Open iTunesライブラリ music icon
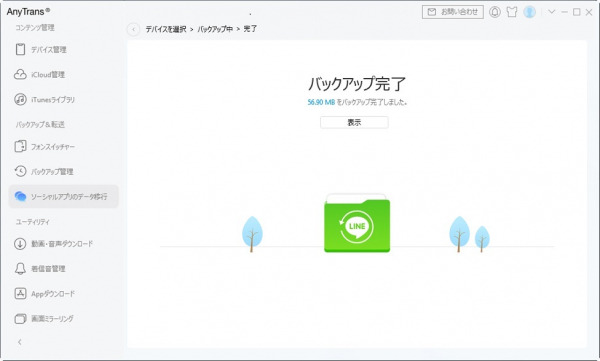The width and height of the screenshot is (600, 361). point(20,100)
